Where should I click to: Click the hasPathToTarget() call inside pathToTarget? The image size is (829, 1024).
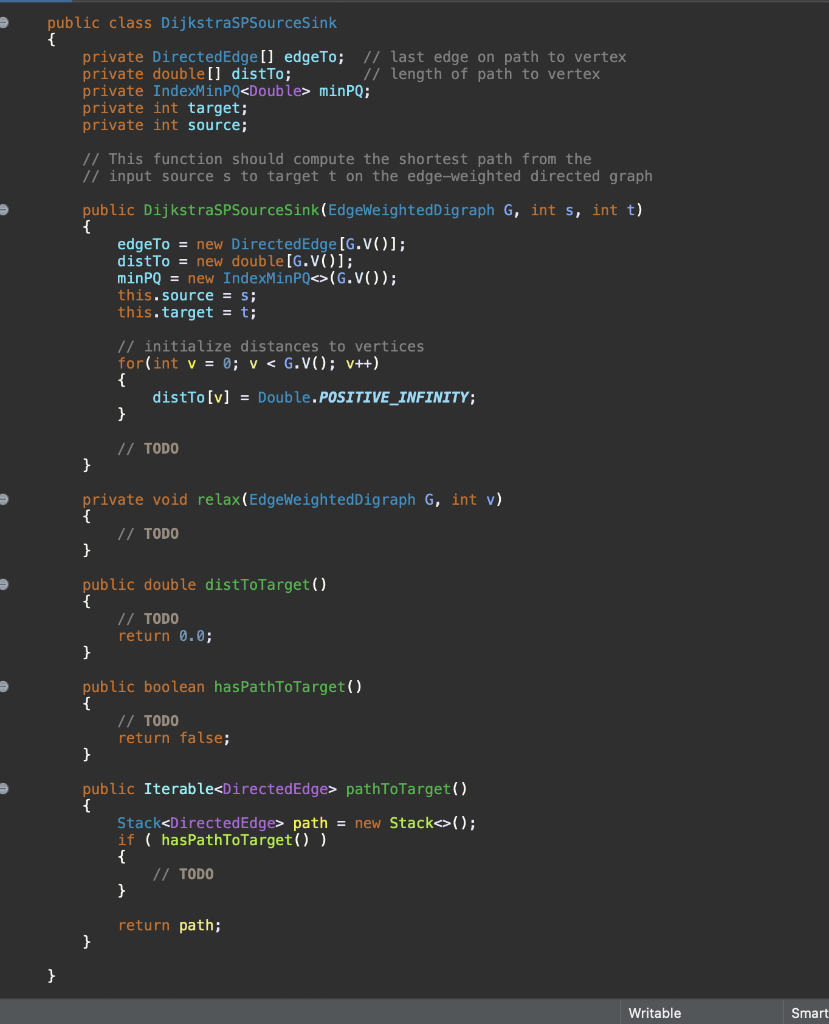(x=237, y=840)
